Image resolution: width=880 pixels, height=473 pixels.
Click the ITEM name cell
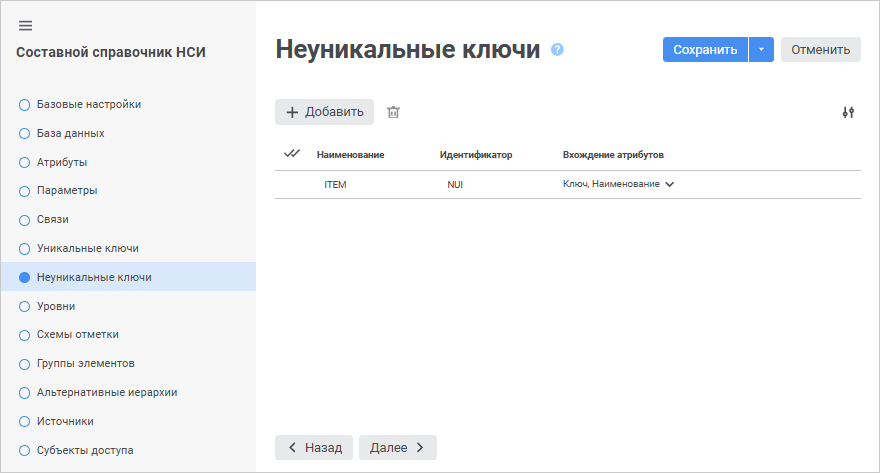point(336,185)
